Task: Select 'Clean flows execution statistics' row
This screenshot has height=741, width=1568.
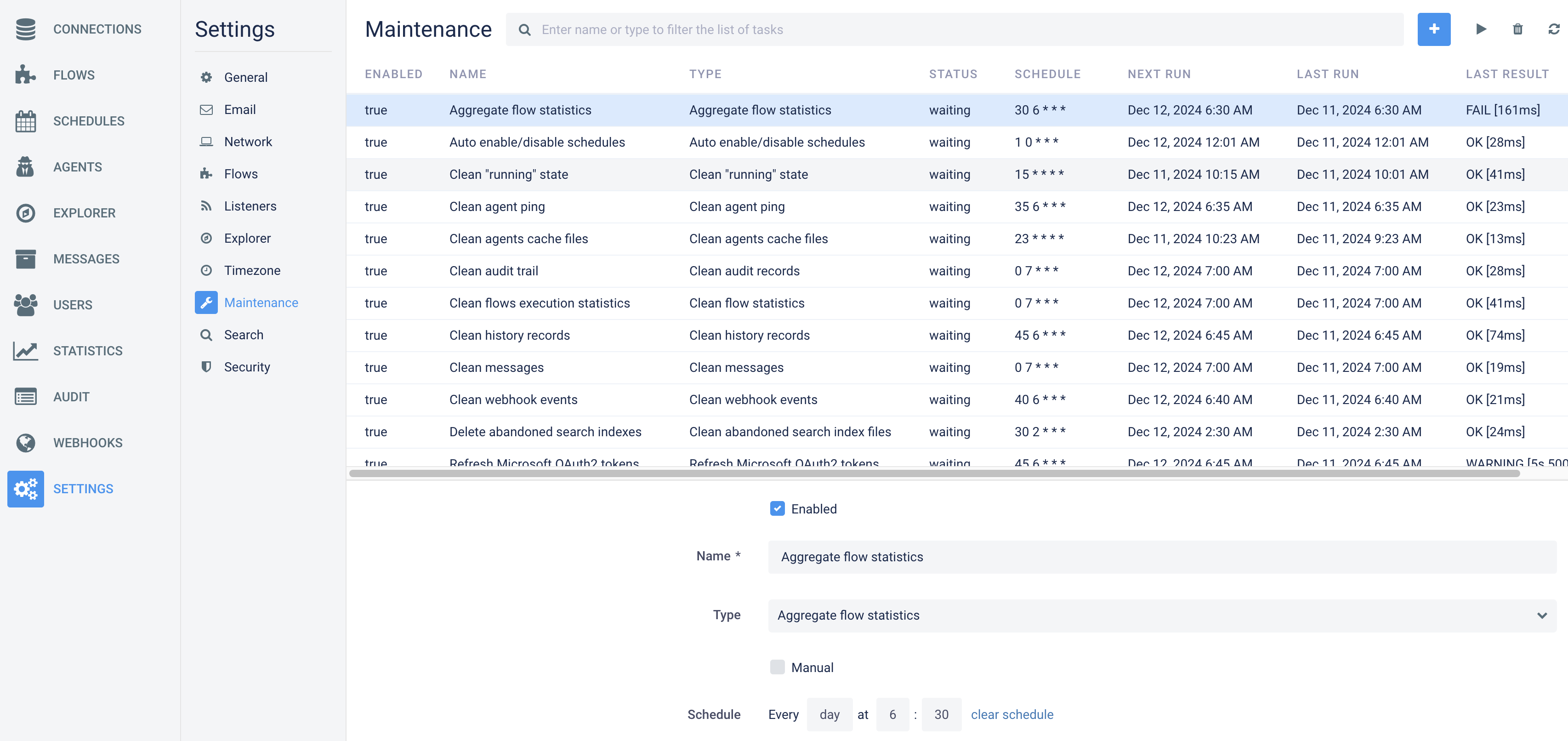Action: [x=957, y=303]
